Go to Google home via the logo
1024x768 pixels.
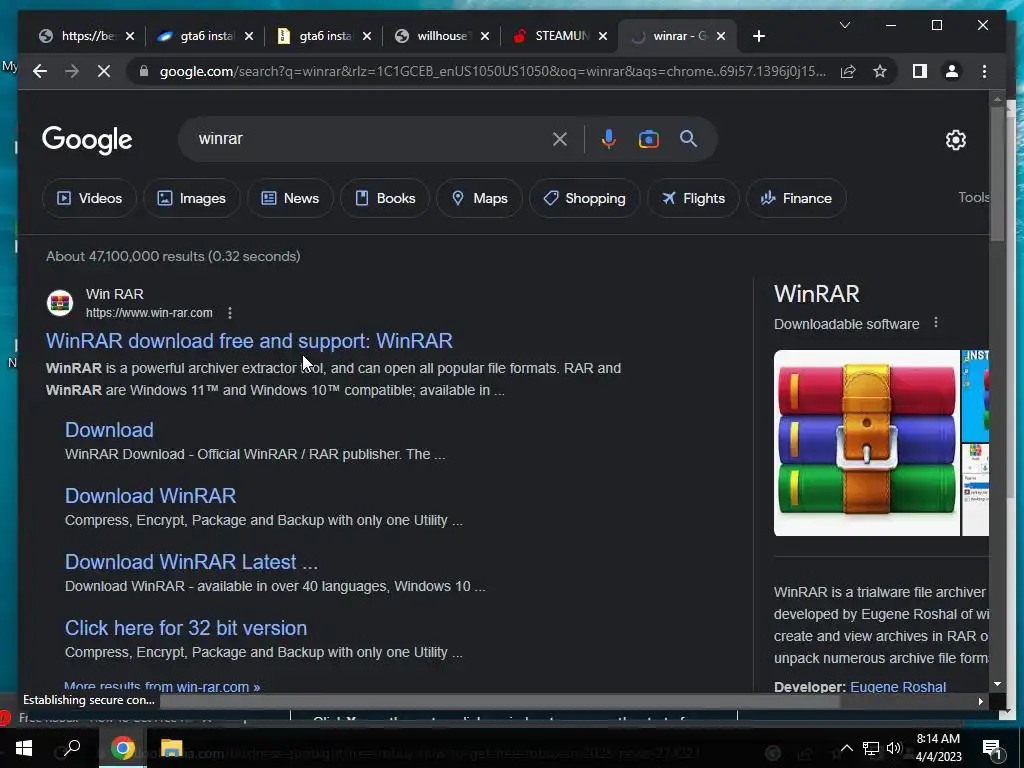[87, 140]
